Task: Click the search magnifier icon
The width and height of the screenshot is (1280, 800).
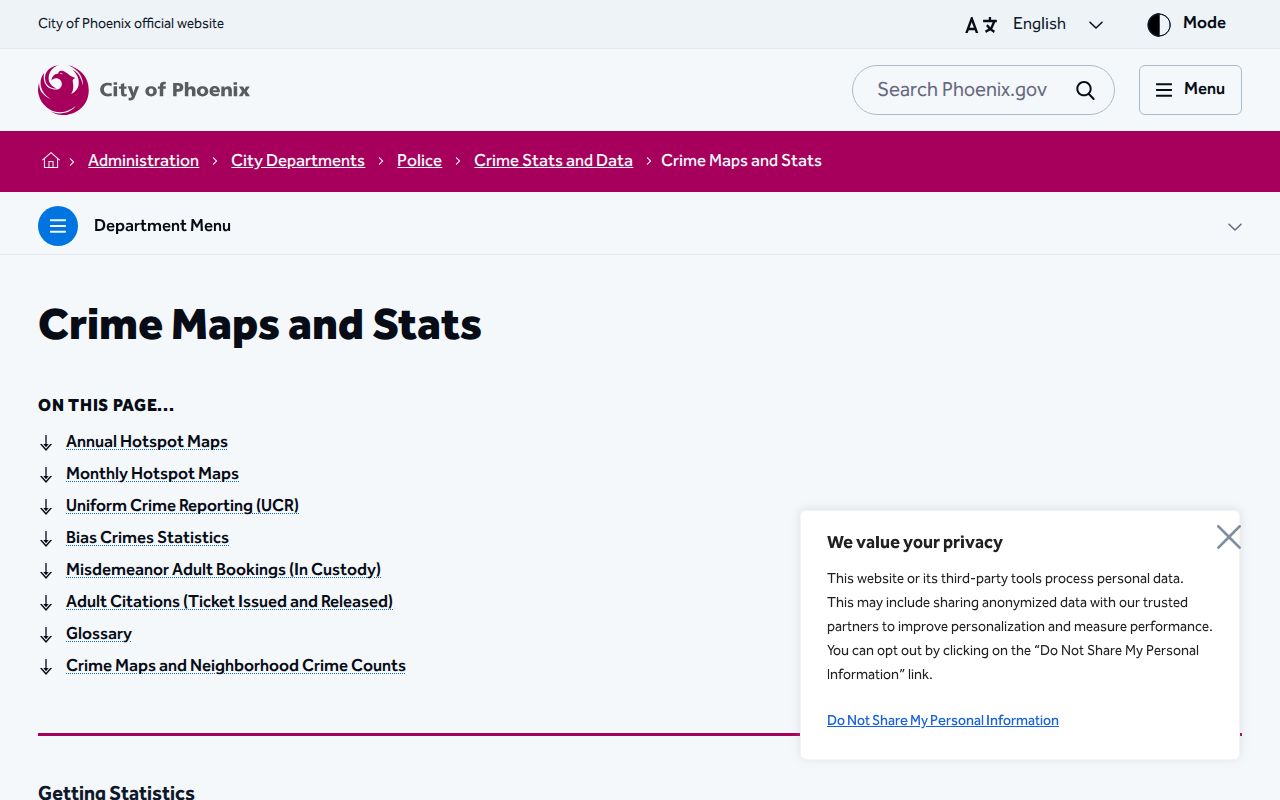Action: (x=1085, y=90)
